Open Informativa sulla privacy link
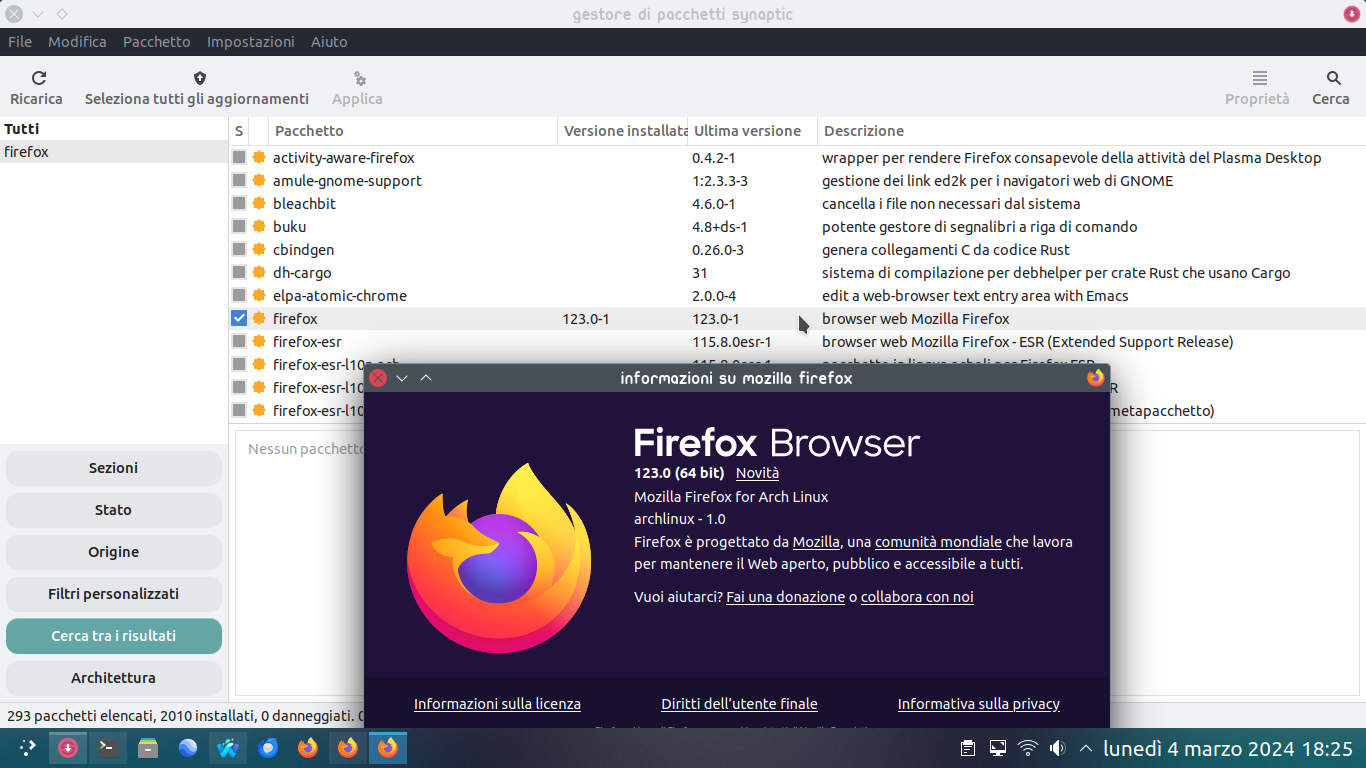1366x768 pixels. 979,704
